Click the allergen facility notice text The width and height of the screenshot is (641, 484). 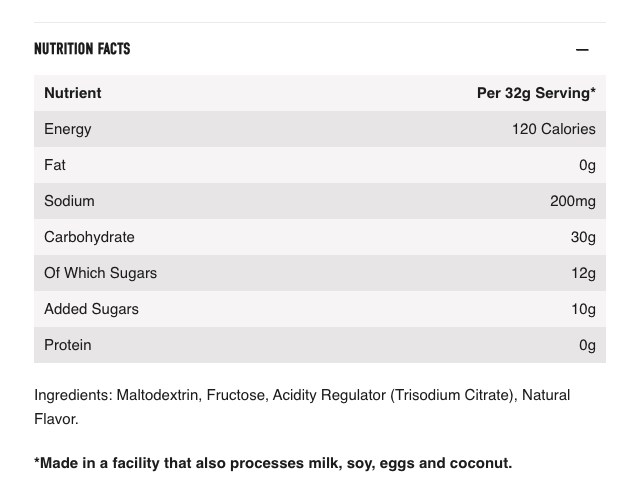tap(273, 463)
